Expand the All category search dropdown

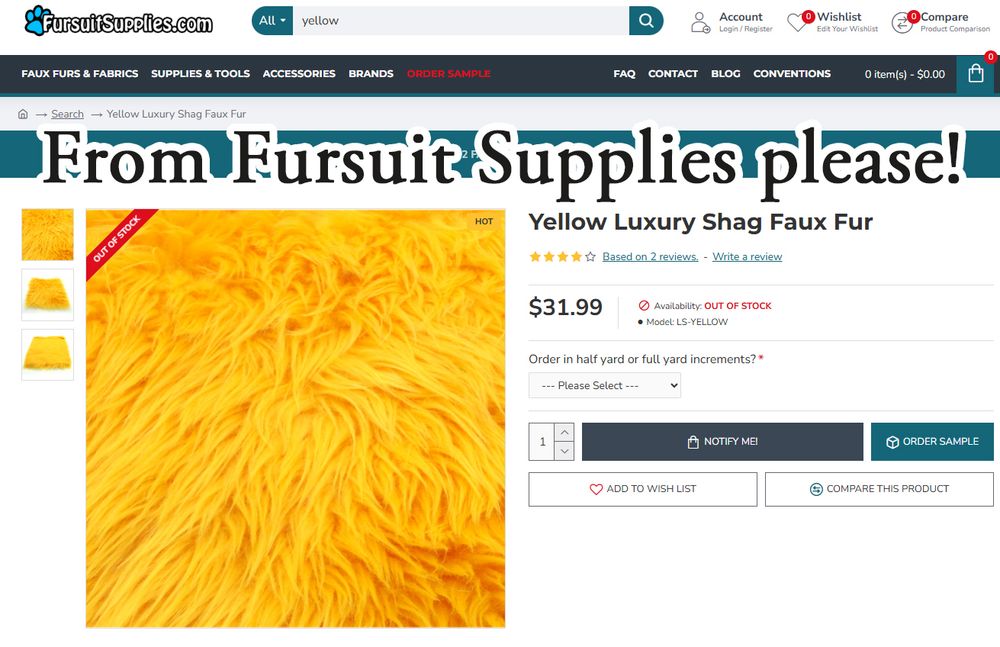click(x=272, y=20)
